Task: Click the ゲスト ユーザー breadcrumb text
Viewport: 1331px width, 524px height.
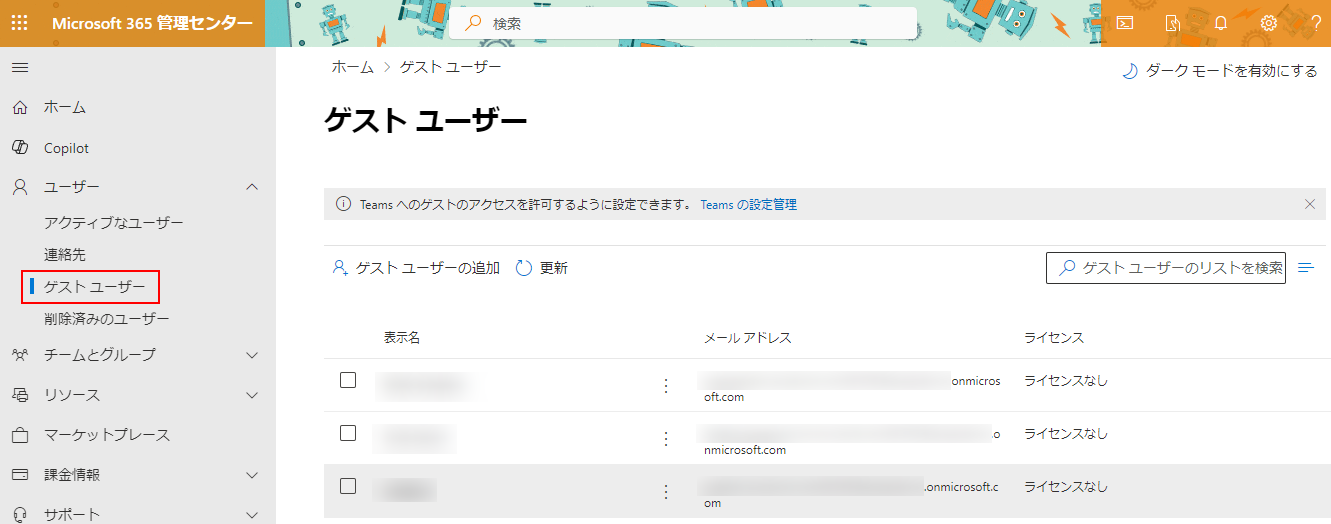Action: (x=451, y=67)
